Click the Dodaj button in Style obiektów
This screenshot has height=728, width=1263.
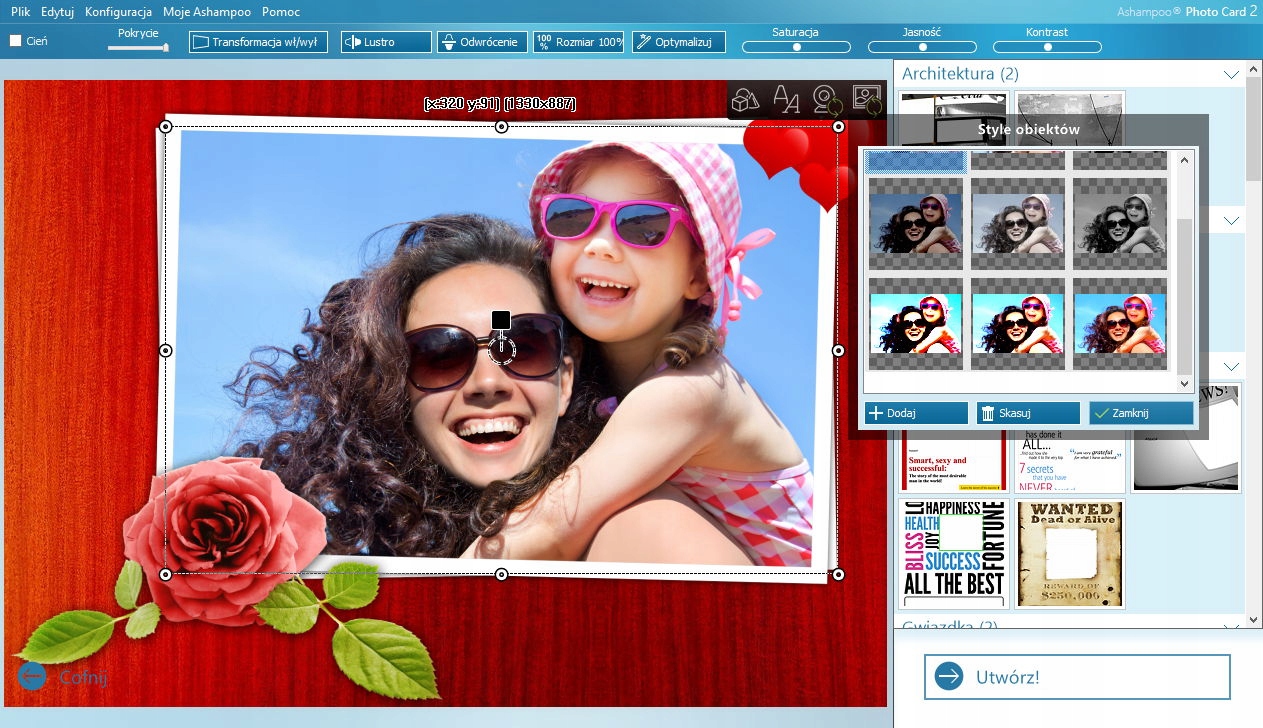coord(916,413)
